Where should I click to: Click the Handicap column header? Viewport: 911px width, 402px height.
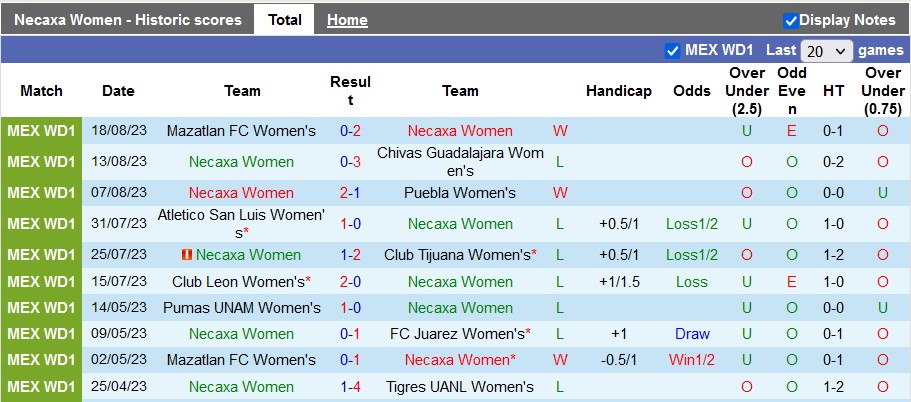[x=619, y=91]
